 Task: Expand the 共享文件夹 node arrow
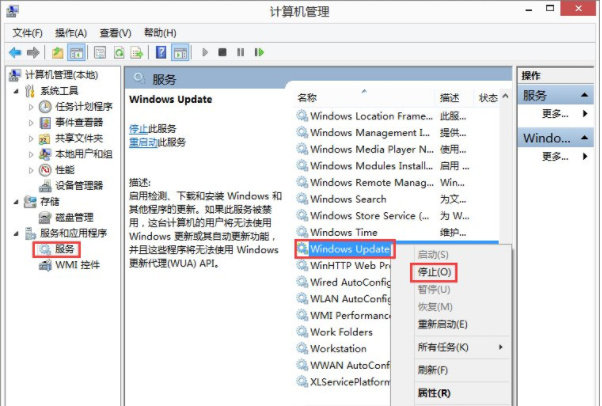tap(31, 139)
